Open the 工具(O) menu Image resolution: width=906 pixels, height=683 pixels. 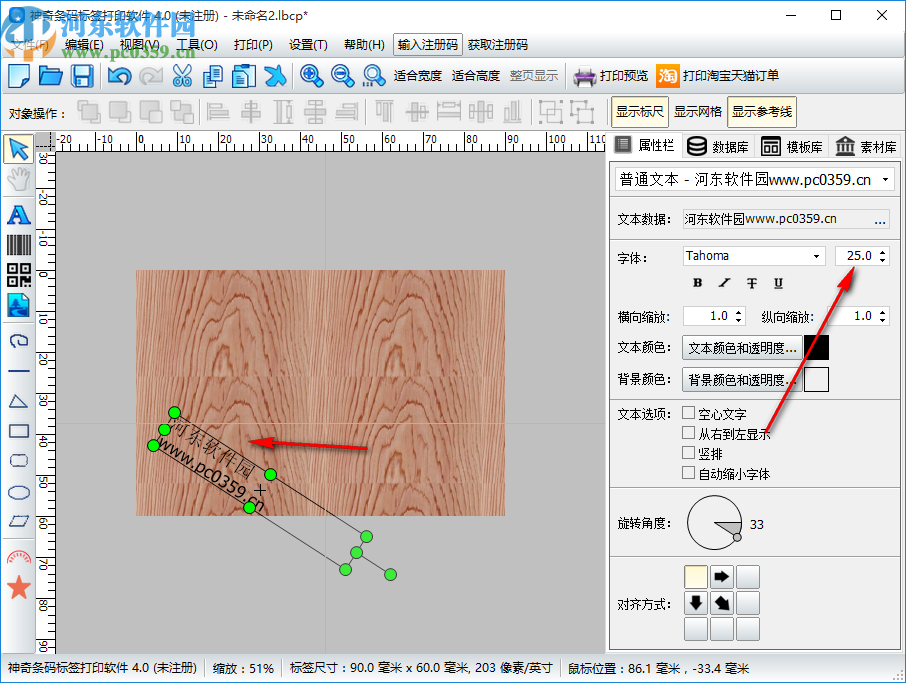pyautogui.click(x=196, y=45)
